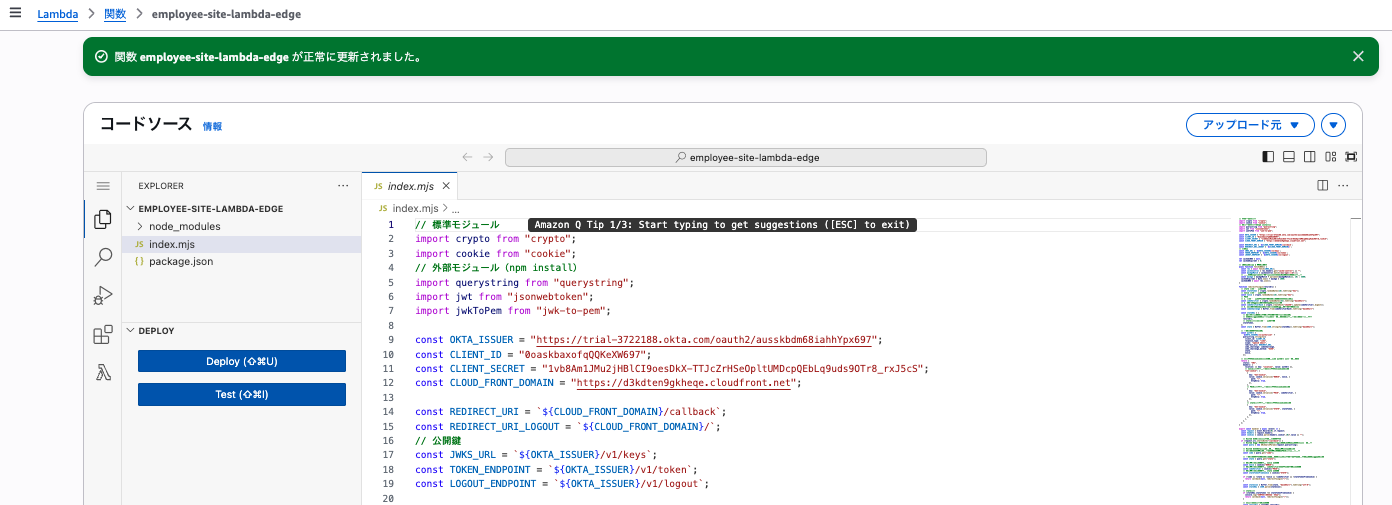Click line number 9 in the gutter

(392, 340)
